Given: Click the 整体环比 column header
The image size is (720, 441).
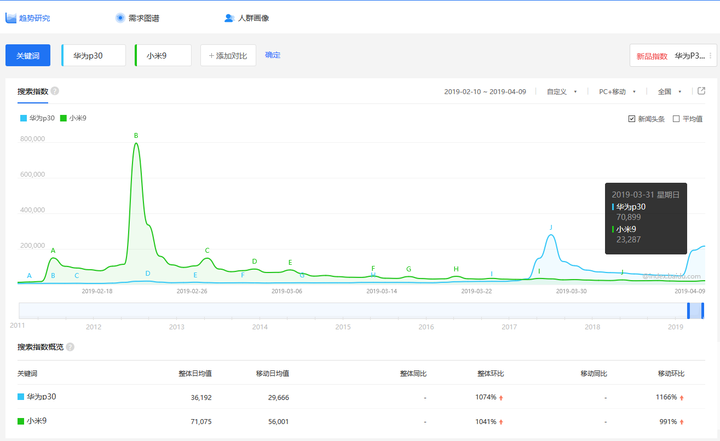Looking at the screenshot, I should tap(491, 373).
